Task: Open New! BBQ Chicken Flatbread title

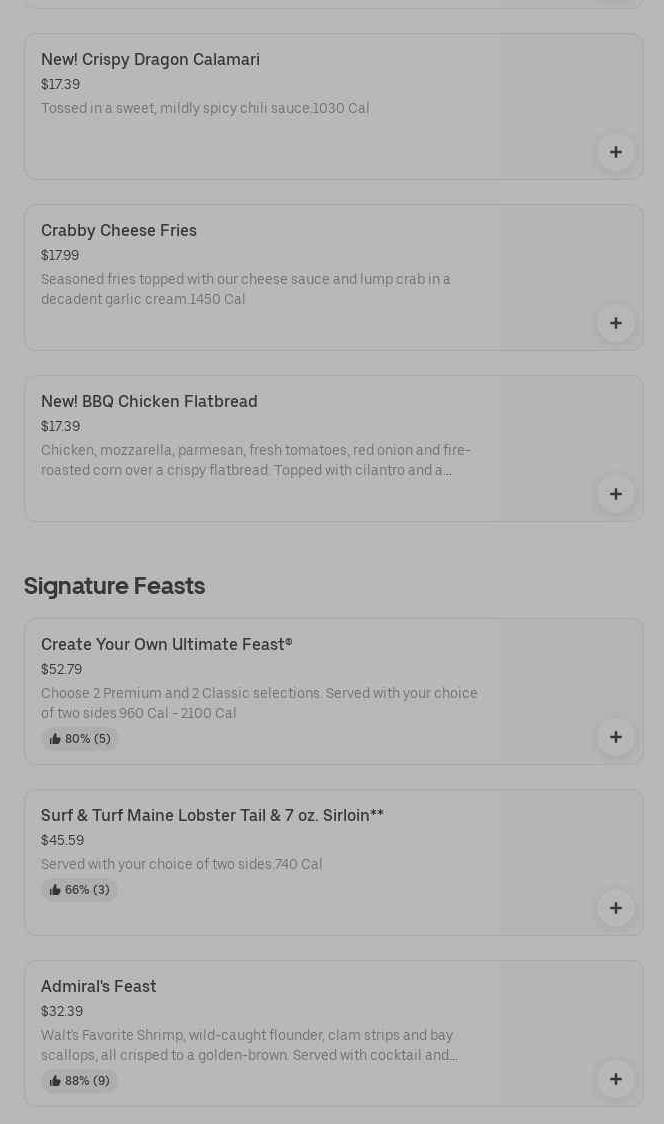Action: point(149,402)
